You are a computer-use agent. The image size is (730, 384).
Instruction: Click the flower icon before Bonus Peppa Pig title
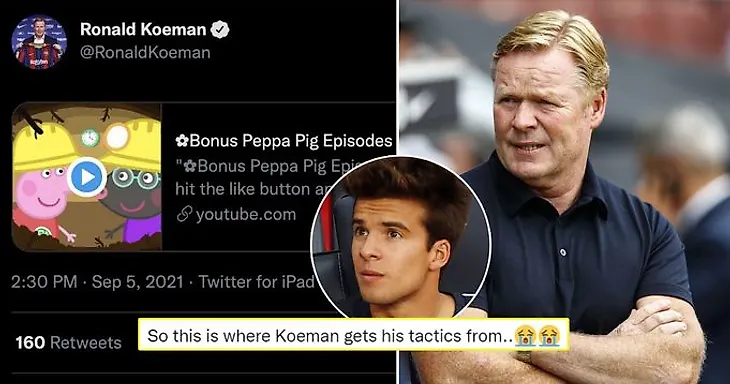pyautogui.click(x=182, y=141)
